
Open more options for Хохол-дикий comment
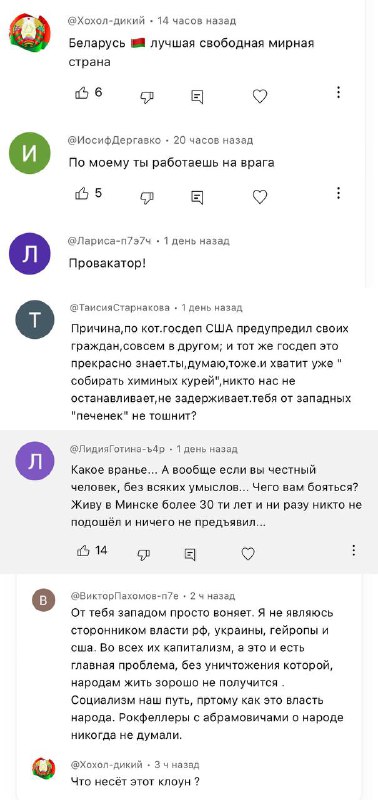pyautogui.click(x=339, y=92)
